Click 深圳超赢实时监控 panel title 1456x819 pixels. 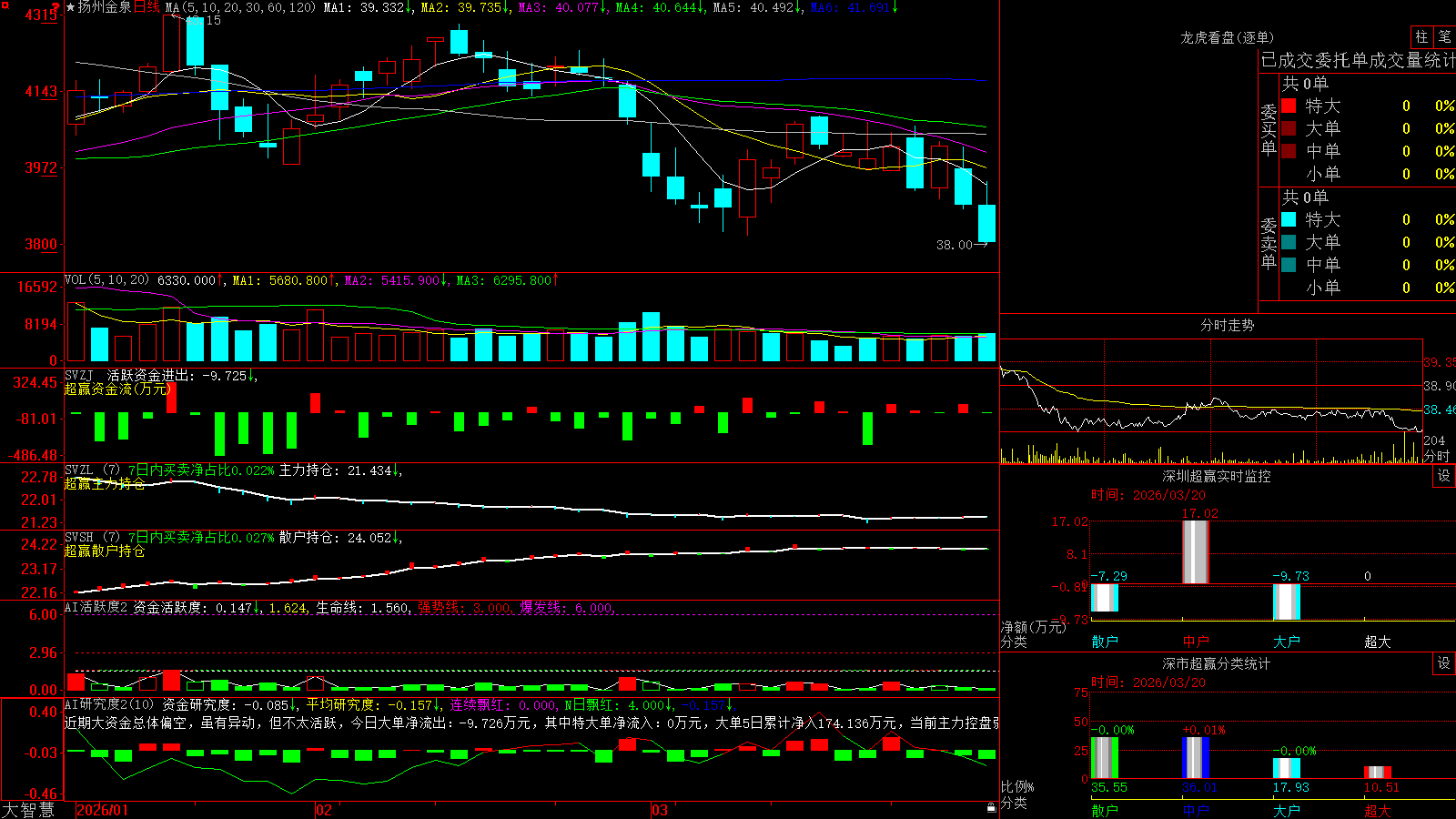click(1216, 476)
